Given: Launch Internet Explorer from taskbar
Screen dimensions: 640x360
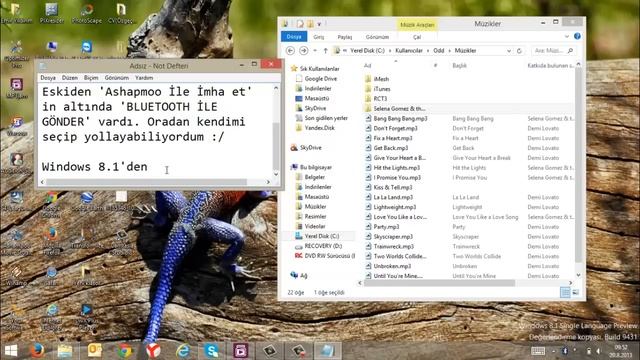Looking at the screenshot, I should point(182,351).
